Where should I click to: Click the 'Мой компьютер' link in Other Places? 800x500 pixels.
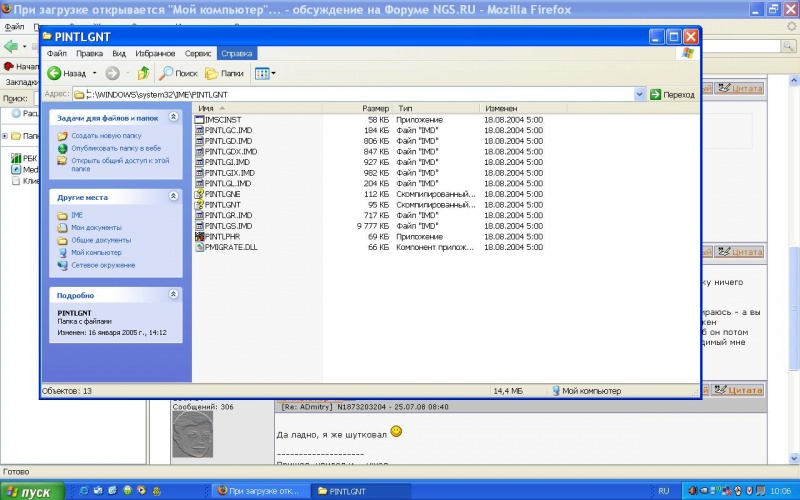tap(96, 253)
